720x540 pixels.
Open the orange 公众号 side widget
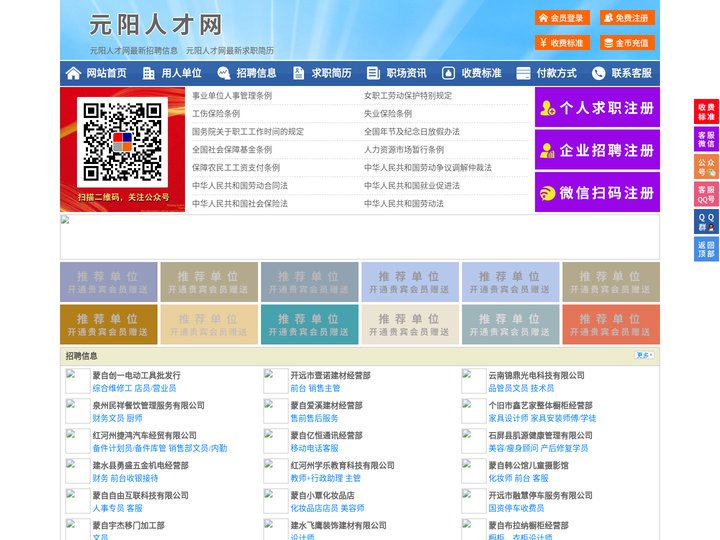(706, 167)
